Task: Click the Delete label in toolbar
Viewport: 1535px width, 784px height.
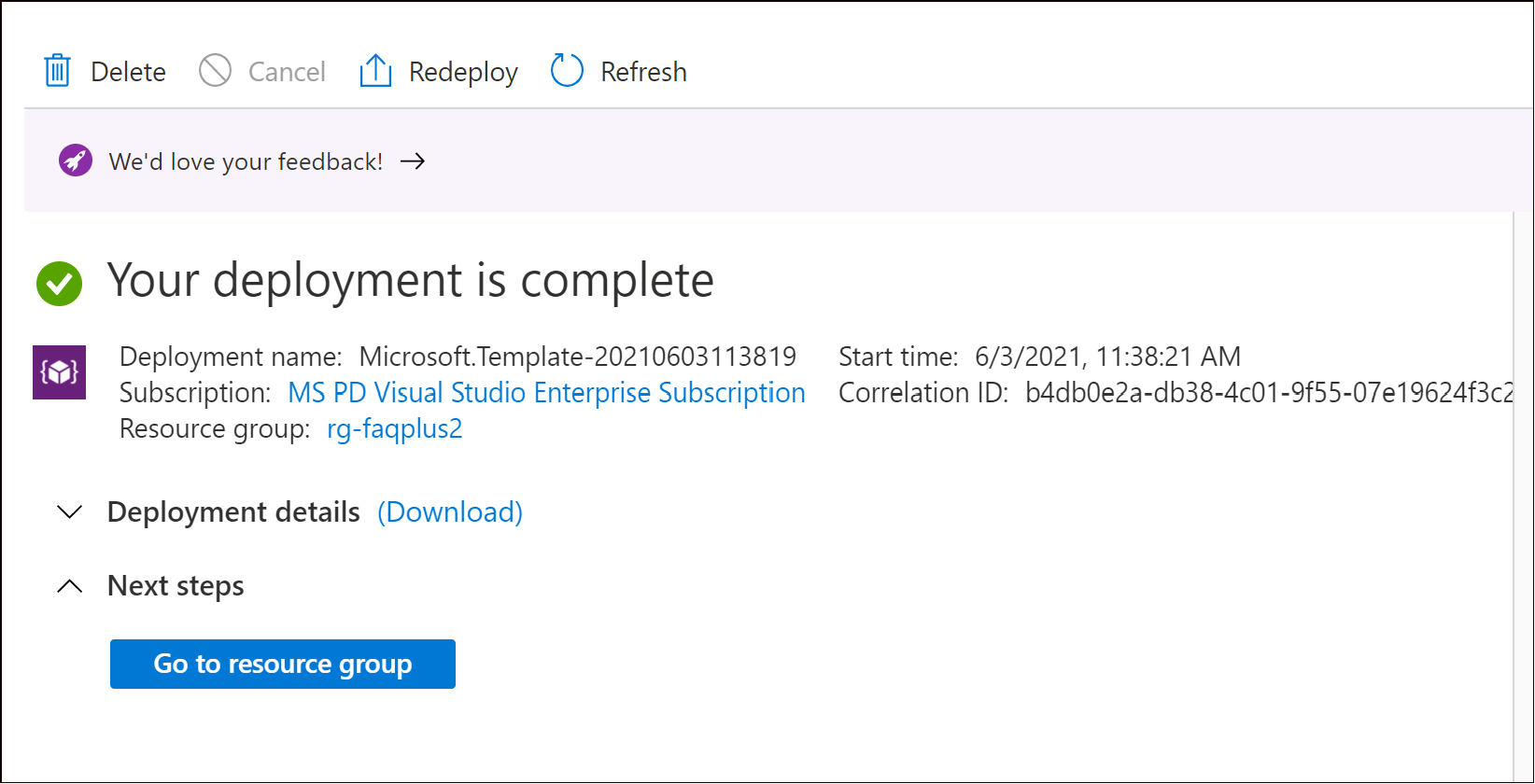Action: click(x=128, y=72)
